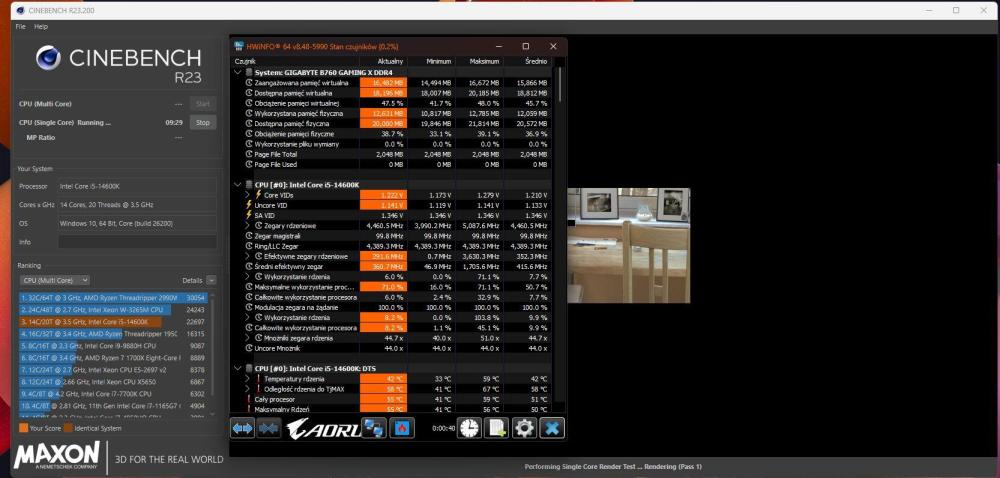Click the Info text field in Your System
This screenshot has height=478, width=1000.
[x=137, y=242]
